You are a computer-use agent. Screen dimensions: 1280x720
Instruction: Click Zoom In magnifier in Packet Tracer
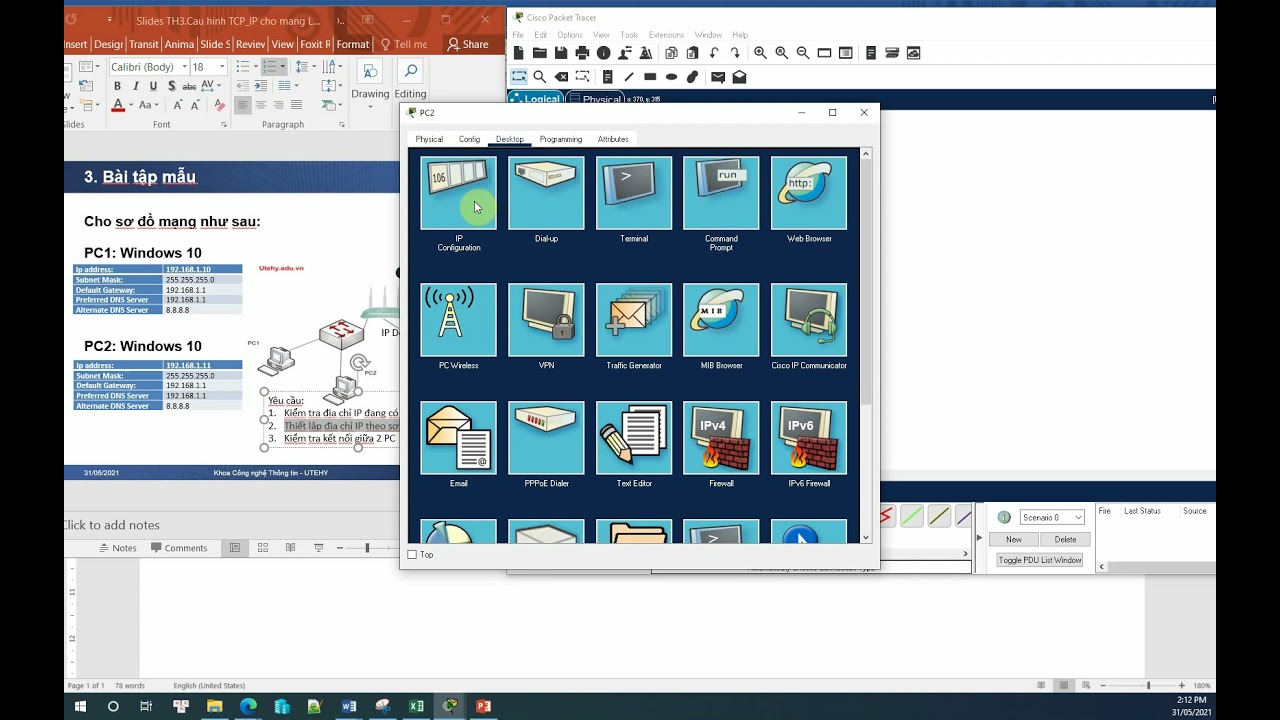click(760, 53)
